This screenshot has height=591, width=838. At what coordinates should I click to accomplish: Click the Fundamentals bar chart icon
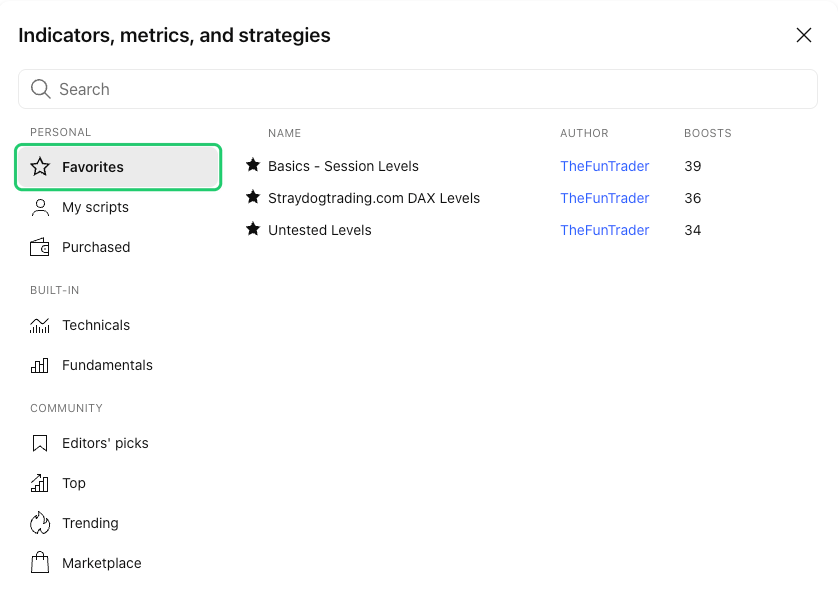point(40,366)
